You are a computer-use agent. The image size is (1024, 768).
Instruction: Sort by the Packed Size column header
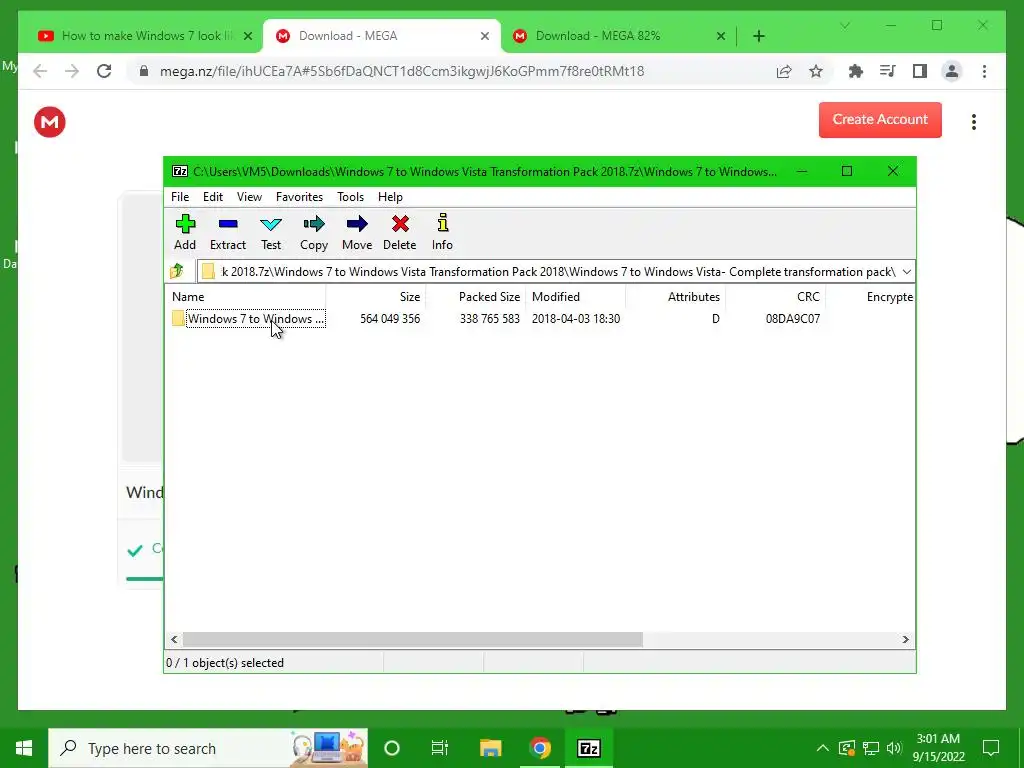(x=475, y=296)
